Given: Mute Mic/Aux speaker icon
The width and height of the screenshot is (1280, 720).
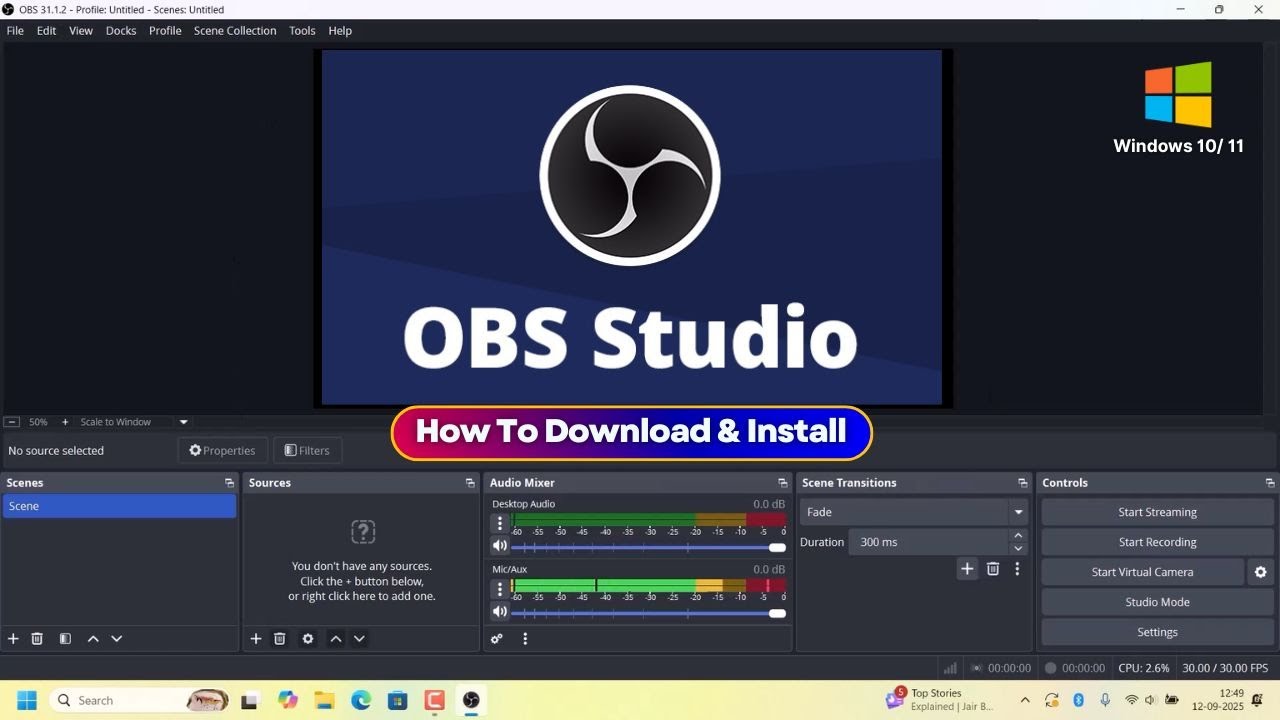Looking at the screenshot, I should point(500,612).
